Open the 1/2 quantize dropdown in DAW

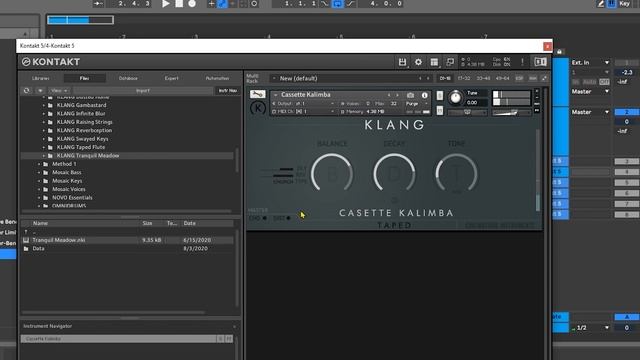point(590,328)
